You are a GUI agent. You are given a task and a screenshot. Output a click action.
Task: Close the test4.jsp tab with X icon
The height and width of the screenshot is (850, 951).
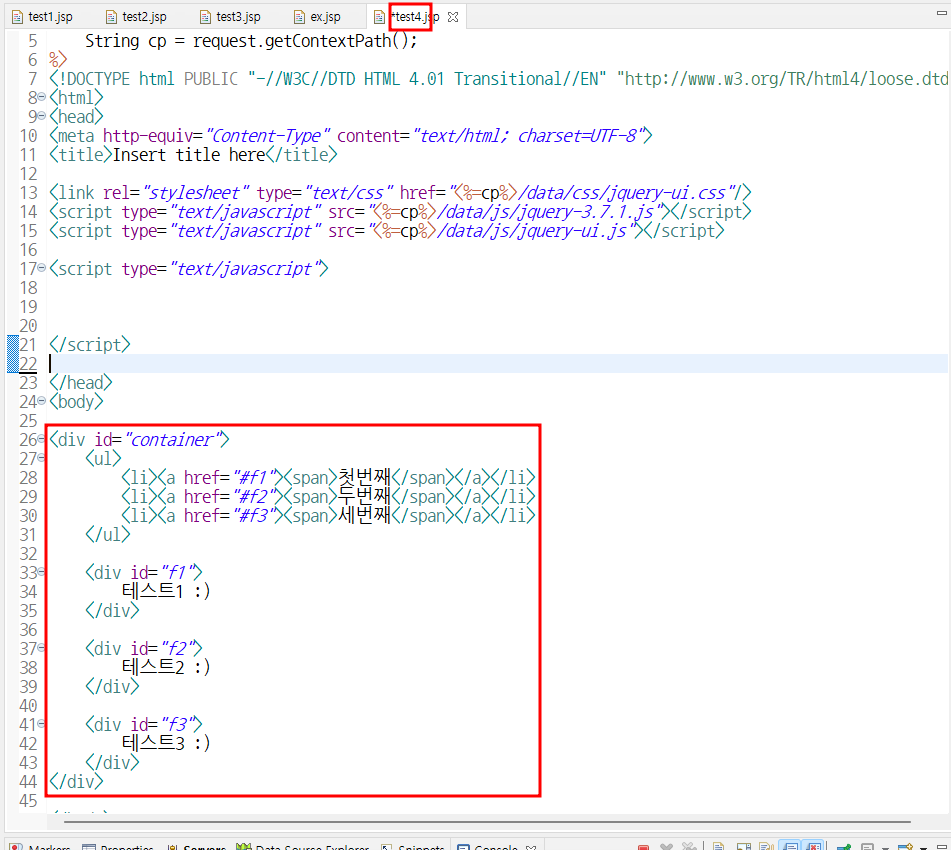[x=453, y=17]
